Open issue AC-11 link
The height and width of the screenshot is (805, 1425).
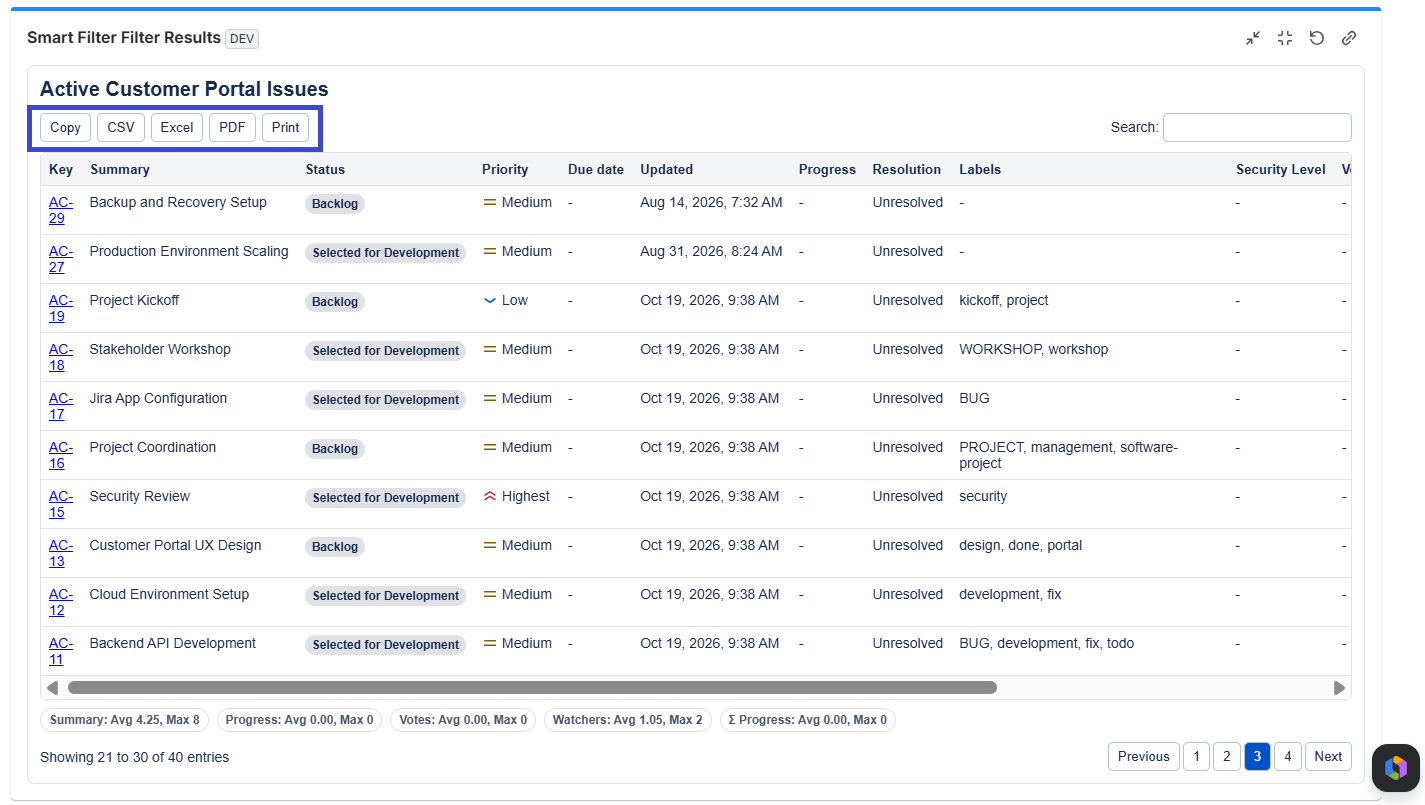click(x=60, y=651)
